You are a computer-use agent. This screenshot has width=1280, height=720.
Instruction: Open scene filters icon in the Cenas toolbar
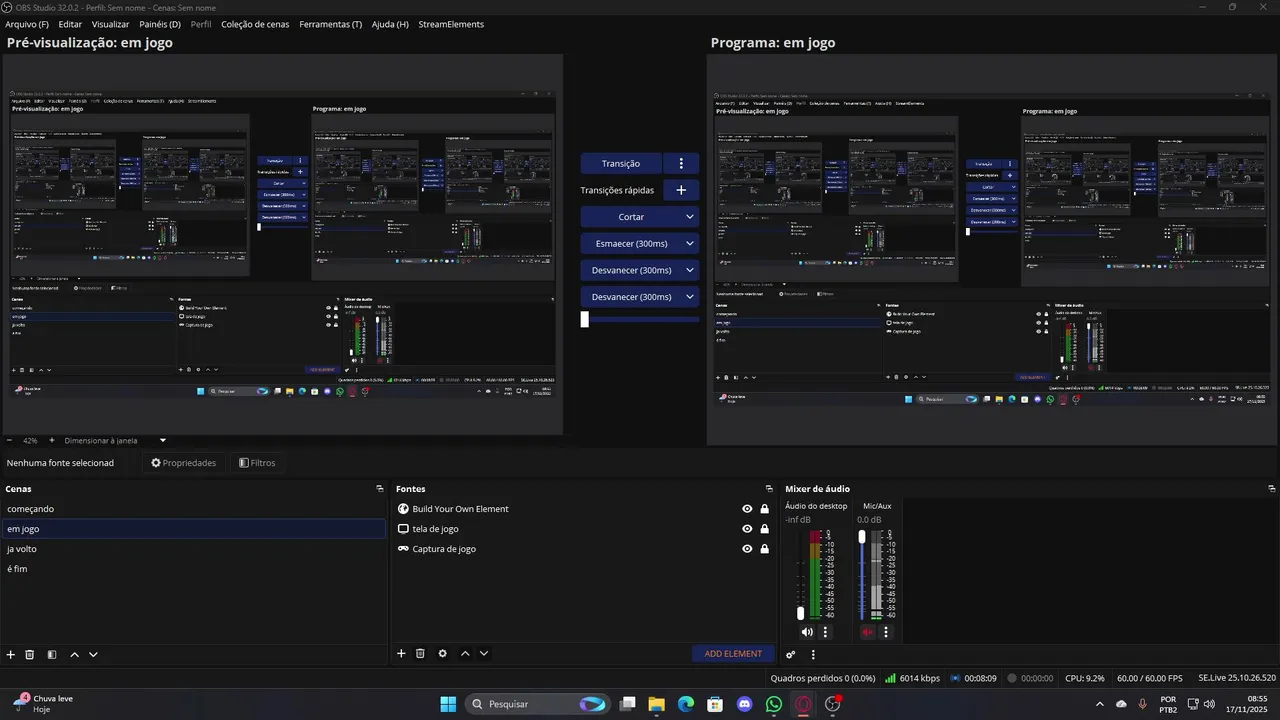coord(52,654)
